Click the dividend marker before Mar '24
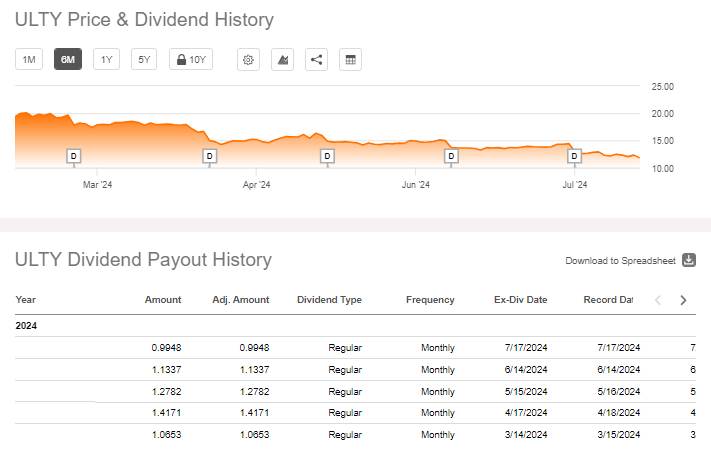 (73, 156)
